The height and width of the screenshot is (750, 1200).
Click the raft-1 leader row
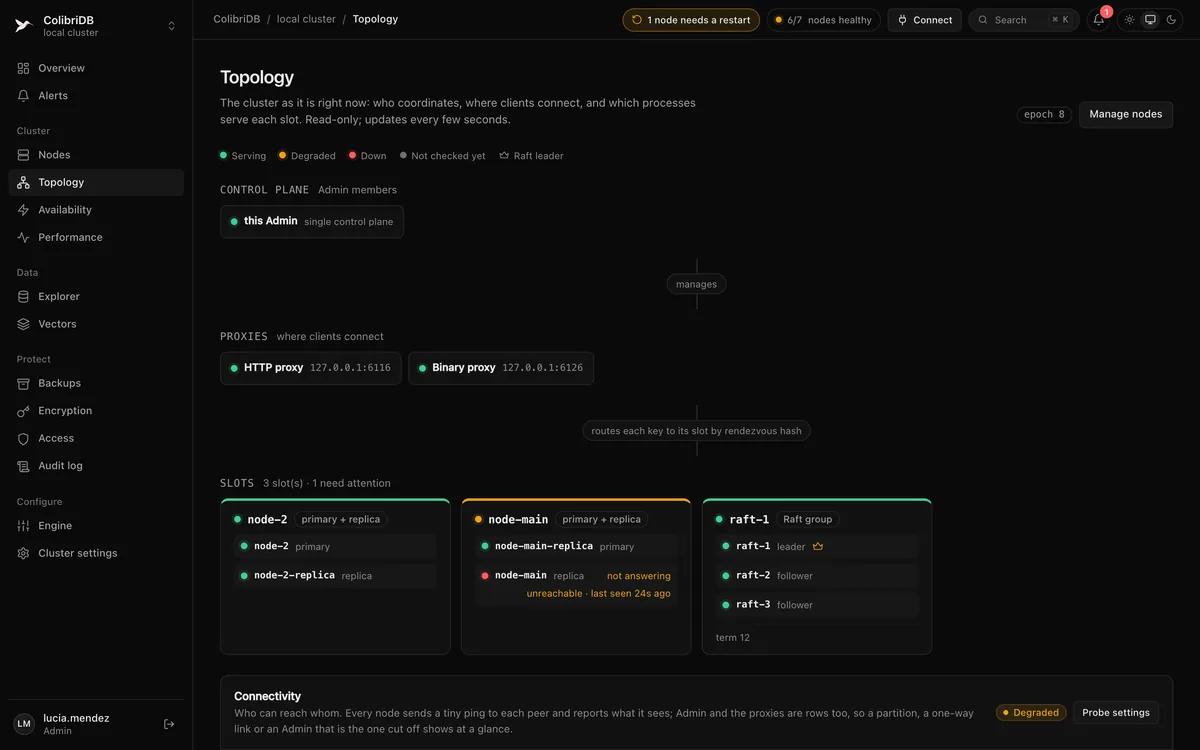(817, 547)
